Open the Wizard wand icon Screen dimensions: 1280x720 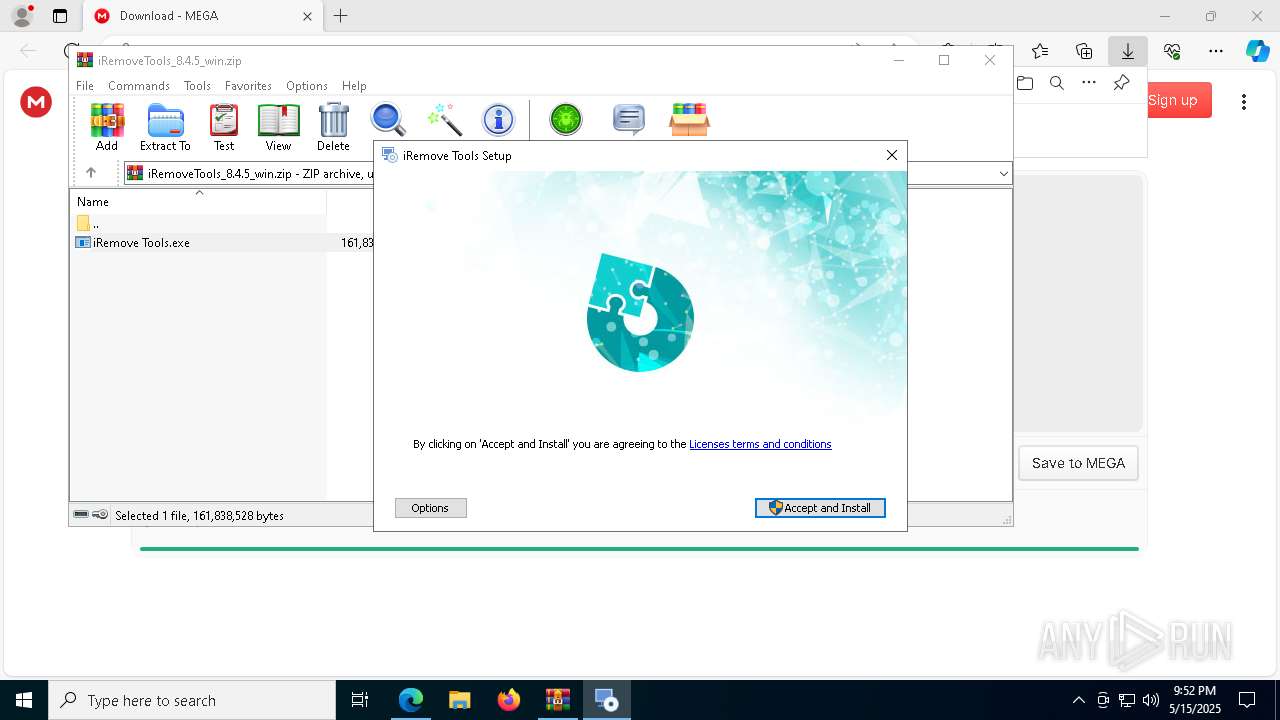pyautogui.click(x=443, y=120)
